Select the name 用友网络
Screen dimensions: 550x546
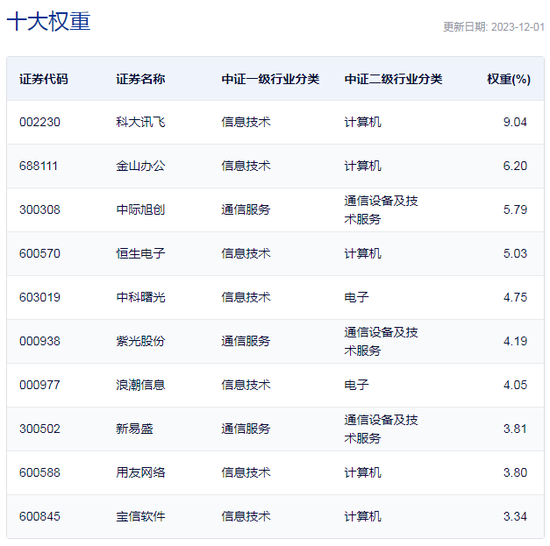[140, 473]
